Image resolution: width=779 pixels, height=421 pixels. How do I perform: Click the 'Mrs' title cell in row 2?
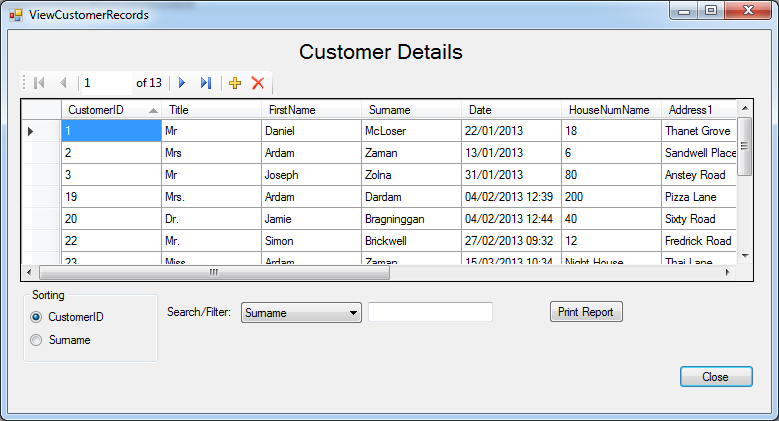(211, 153)
